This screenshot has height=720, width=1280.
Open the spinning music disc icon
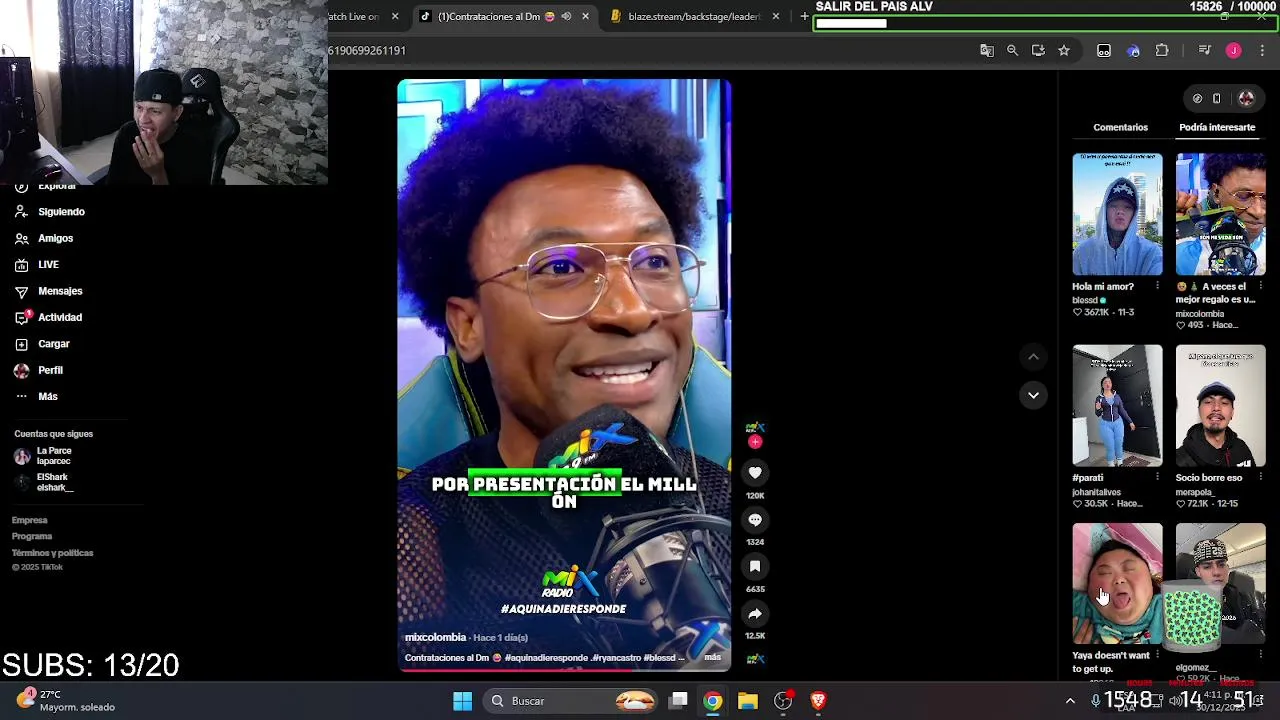pos(755,658)
